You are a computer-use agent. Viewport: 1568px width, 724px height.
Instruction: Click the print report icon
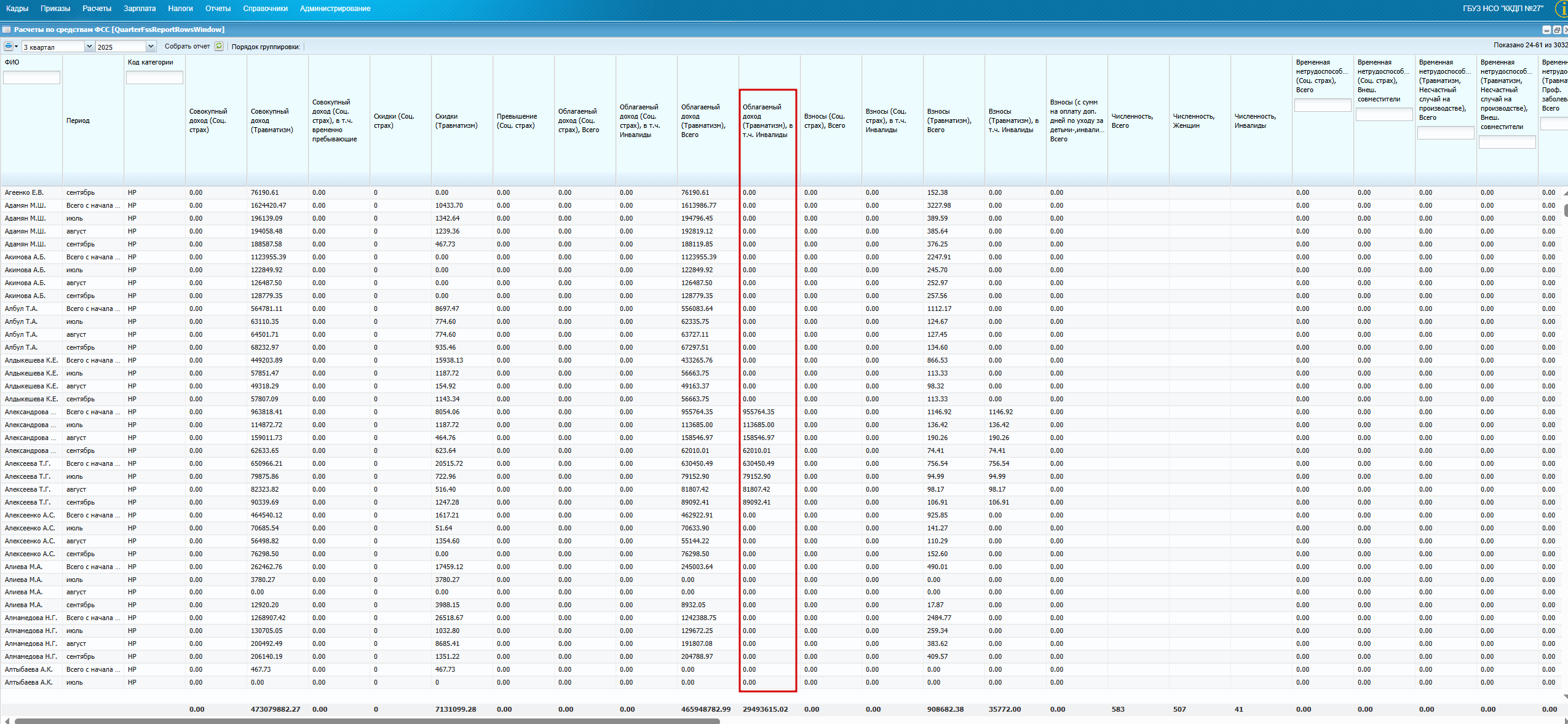click(x=8, y=46)
